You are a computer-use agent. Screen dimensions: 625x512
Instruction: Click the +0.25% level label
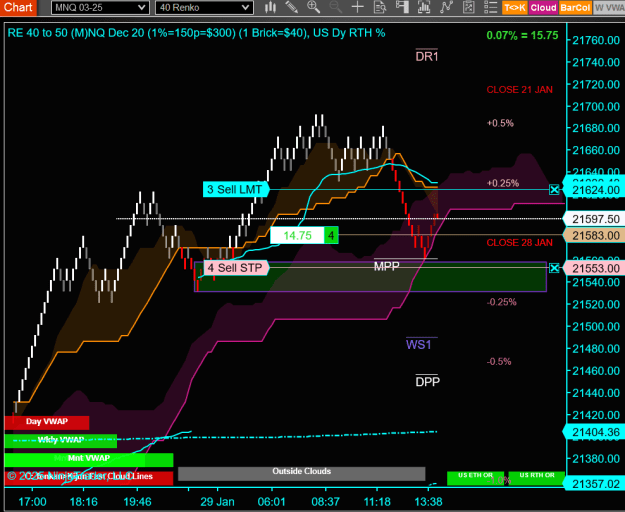[503, 183]
